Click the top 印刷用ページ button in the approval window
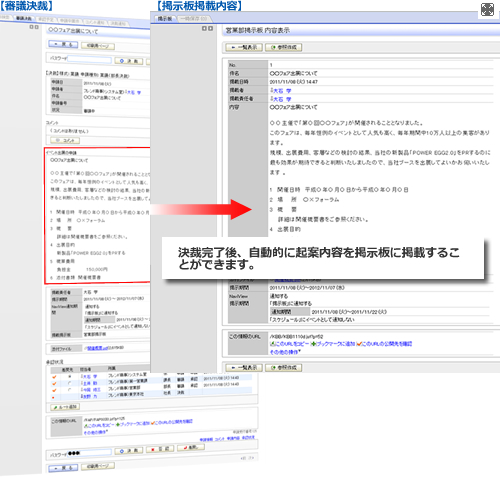500x477 pixels. point(98,46)
